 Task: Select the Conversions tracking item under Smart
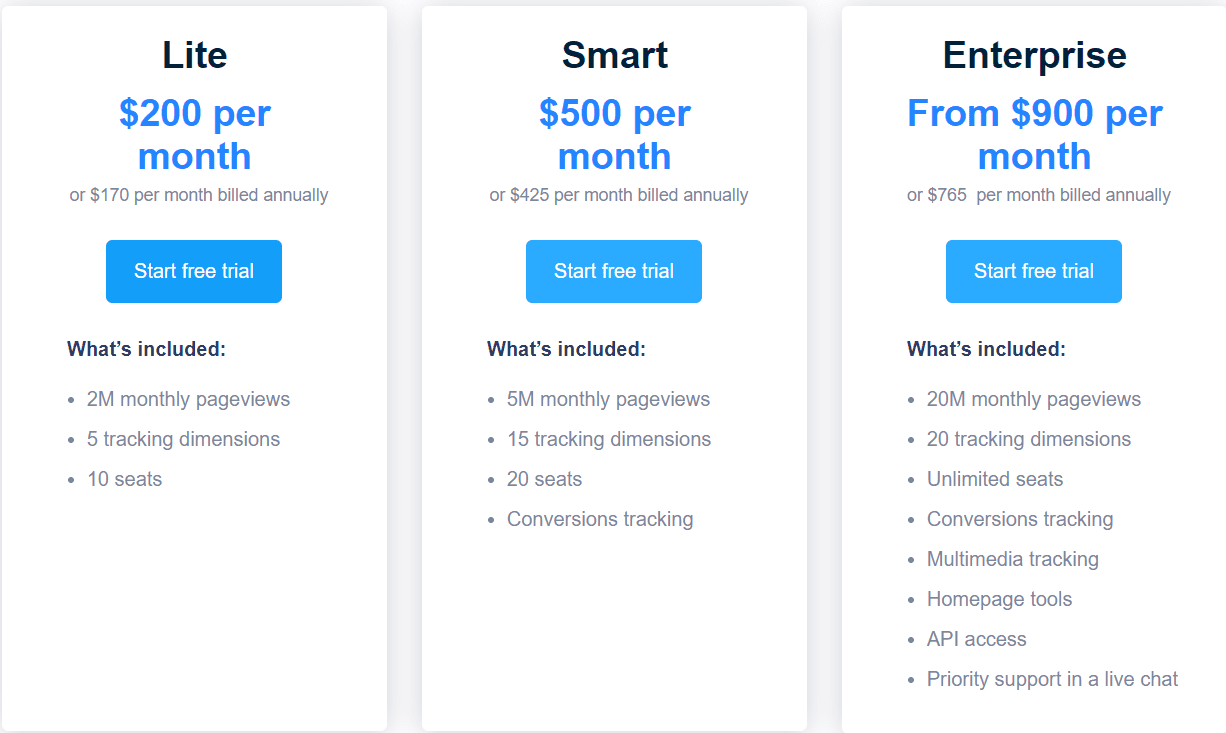(600, 519)
